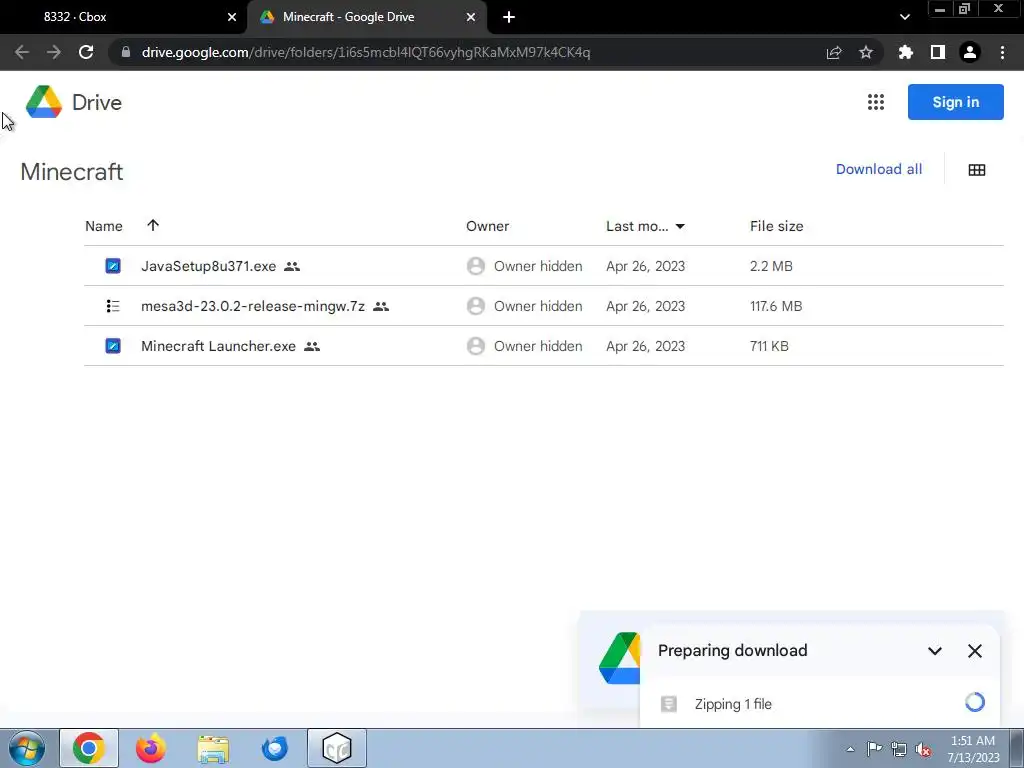This screenshot has width=1024, height=768.
Task: Open a new browser tab
Action: point(509,17)
